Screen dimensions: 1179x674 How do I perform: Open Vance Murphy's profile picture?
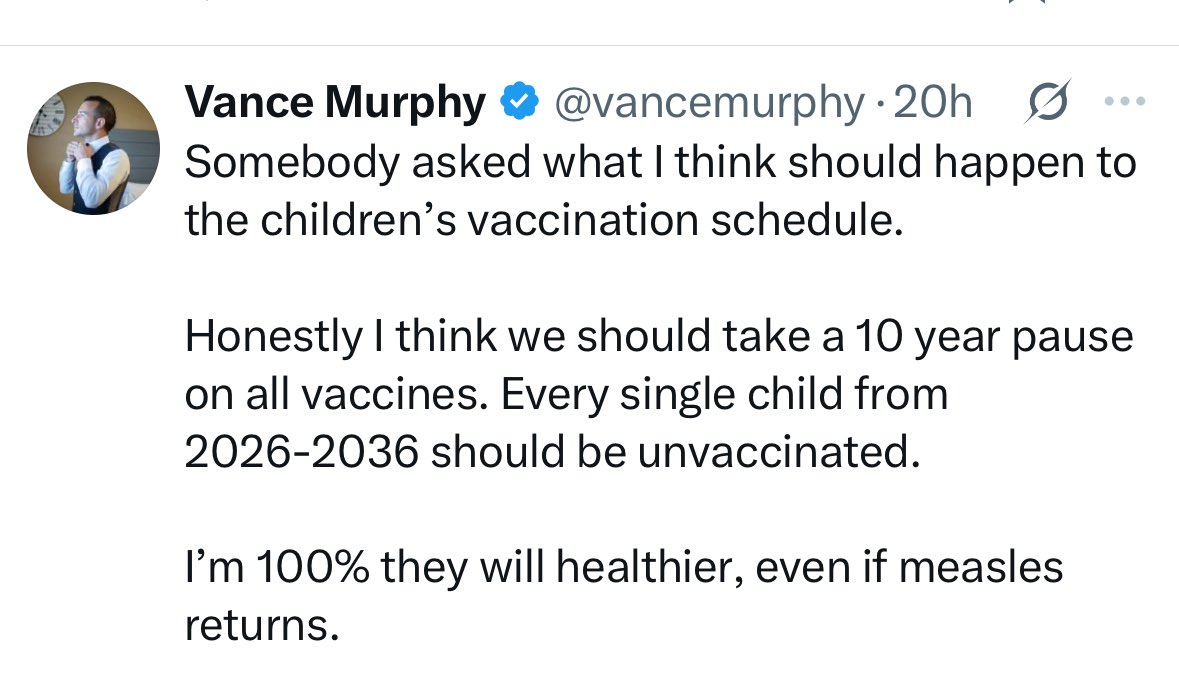(93, 149)
